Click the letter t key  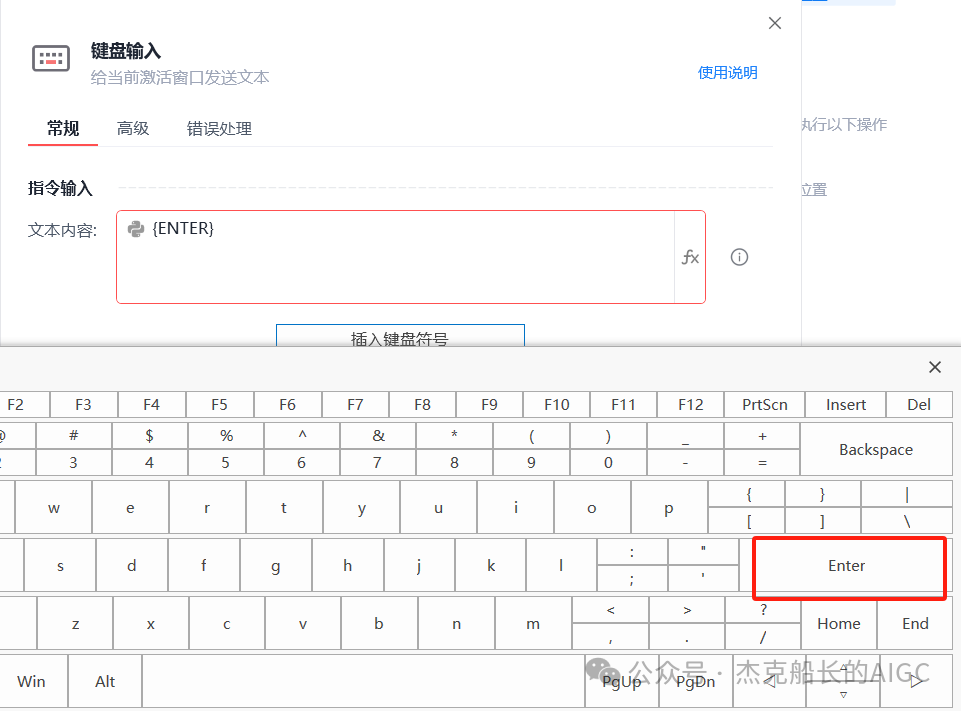click(x=284, y=508)
